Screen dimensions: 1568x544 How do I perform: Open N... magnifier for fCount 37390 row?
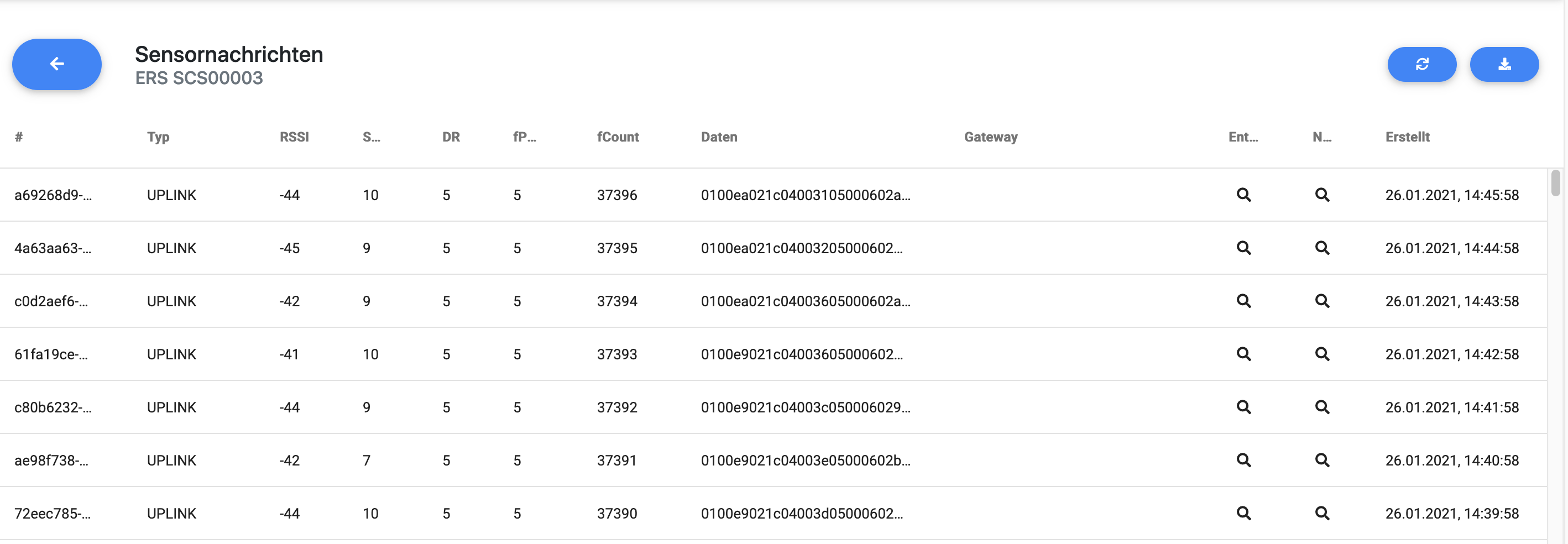(x=1321, y=513)
